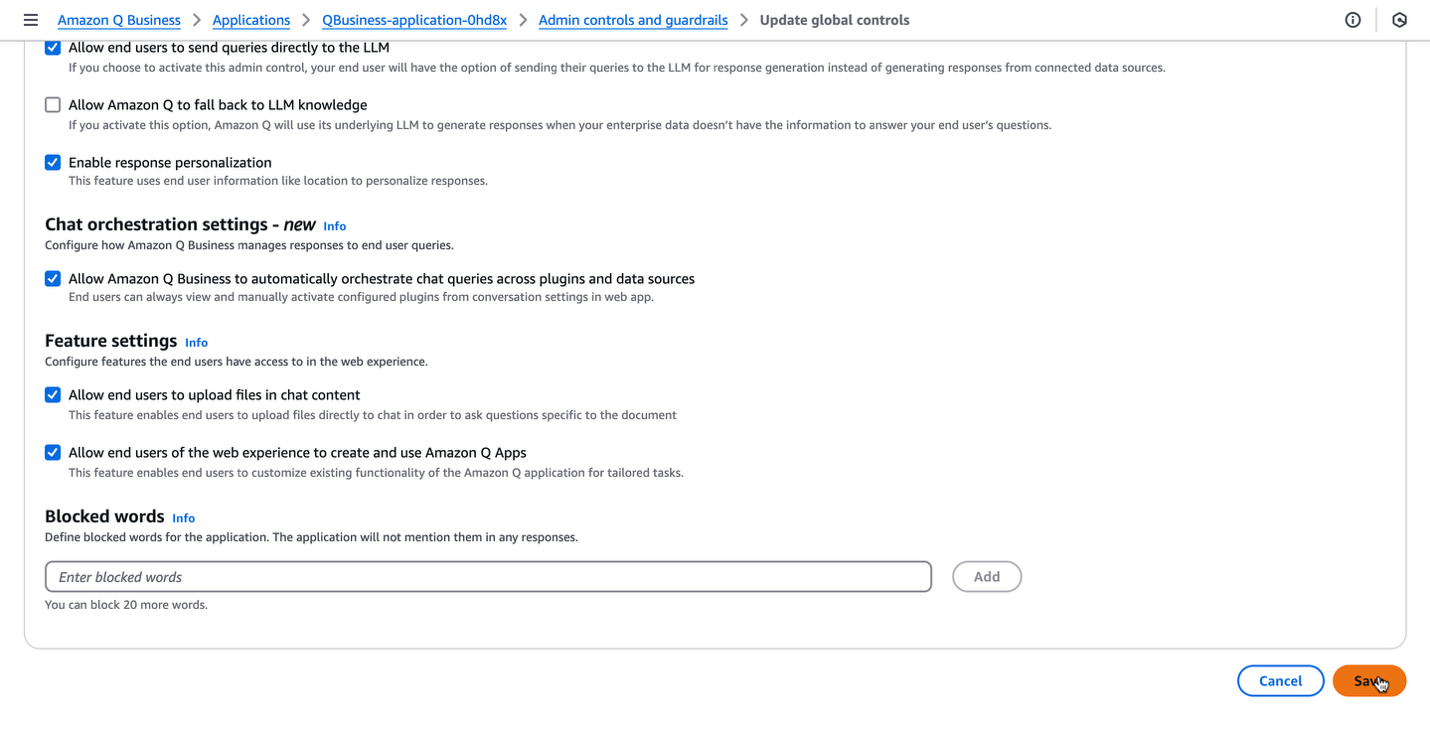Enable Allow Amazon Q to fall back to LLM knowledge

point(53,105)
